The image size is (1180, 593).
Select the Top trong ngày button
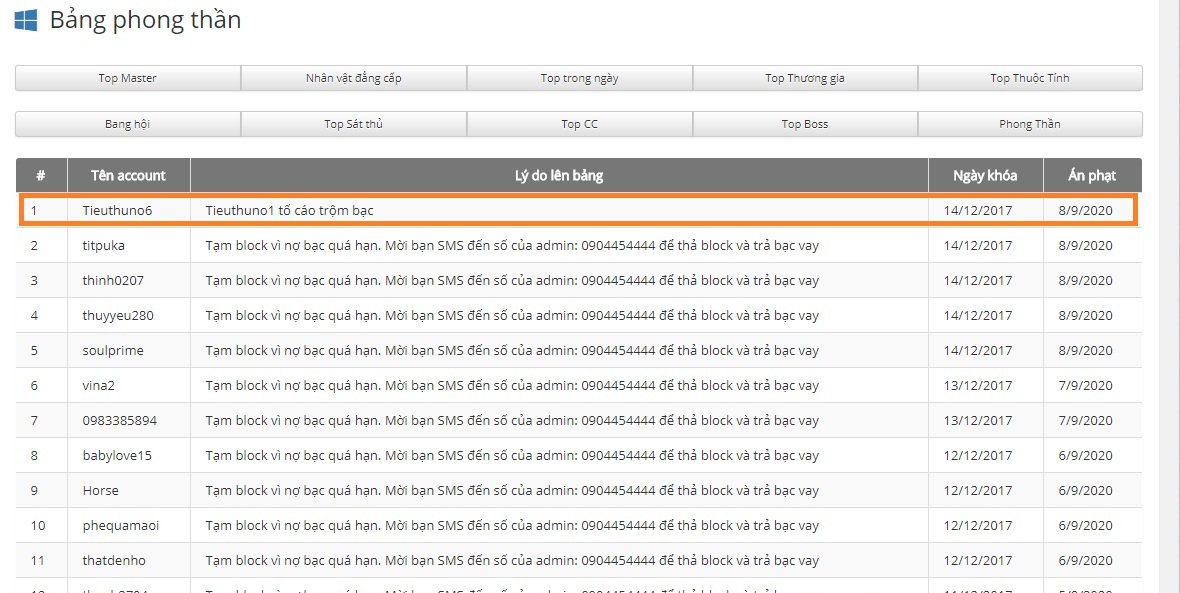[579, 78]
